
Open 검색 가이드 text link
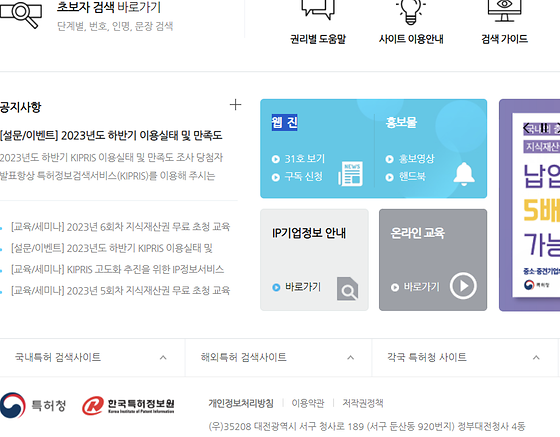tap(504, 39)
